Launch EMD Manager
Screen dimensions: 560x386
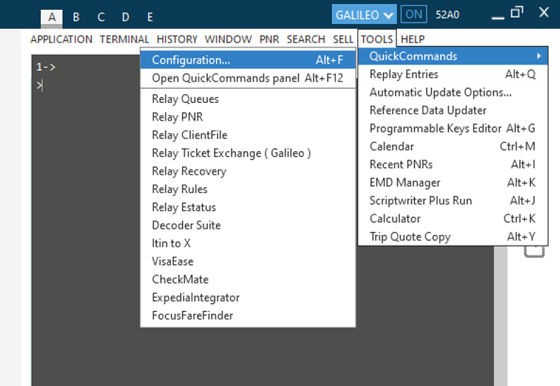(x=452, y=182)
